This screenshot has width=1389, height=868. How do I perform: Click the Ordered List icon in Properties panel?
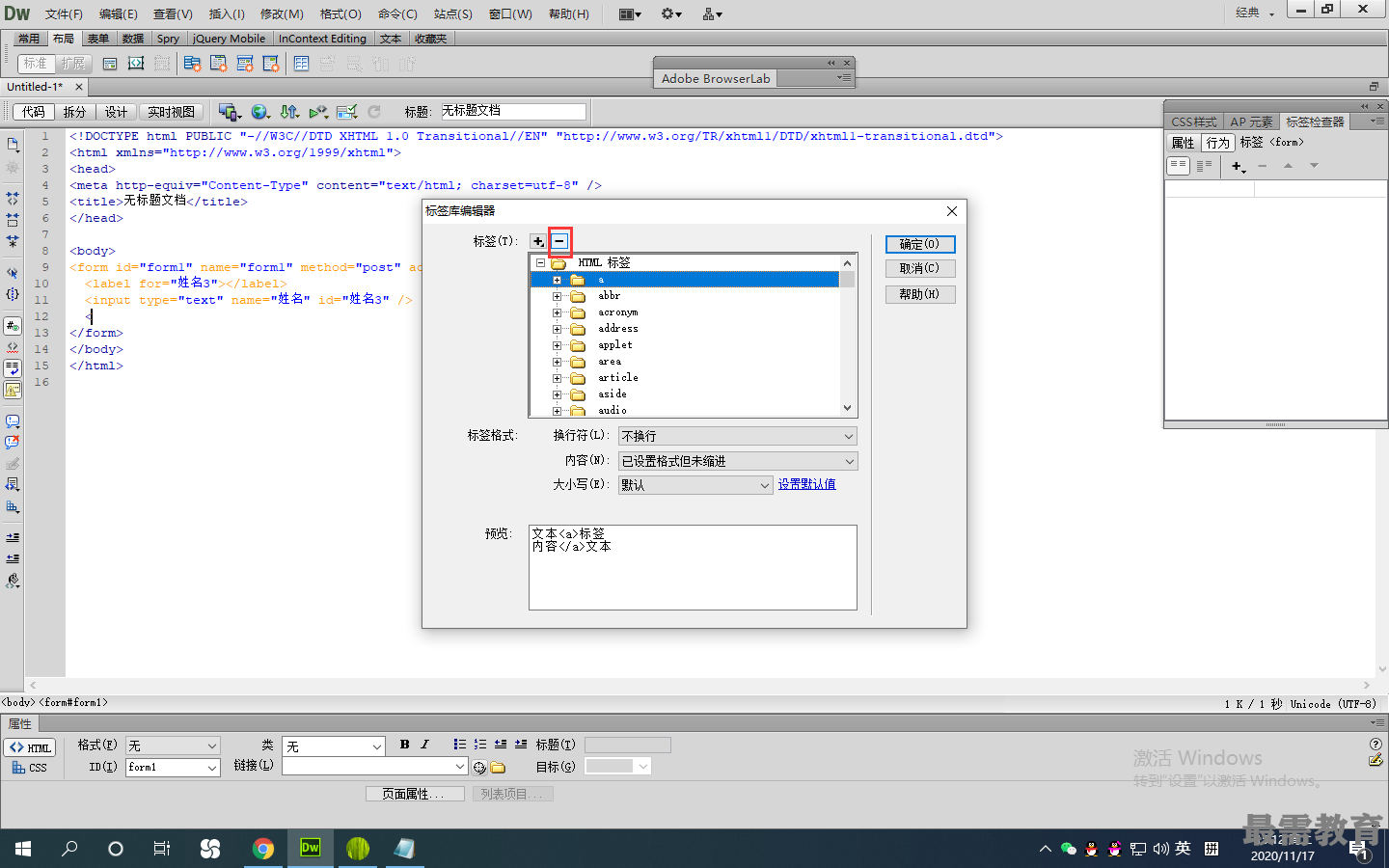(x=479, y=745)
